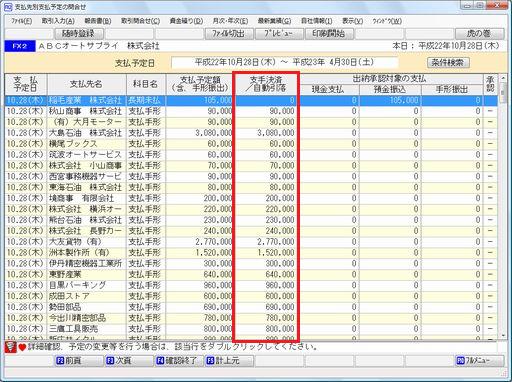Open the F10 フルメニュー full menu
This screenshot has width=512, height=382.
click(x=479, y=360)
